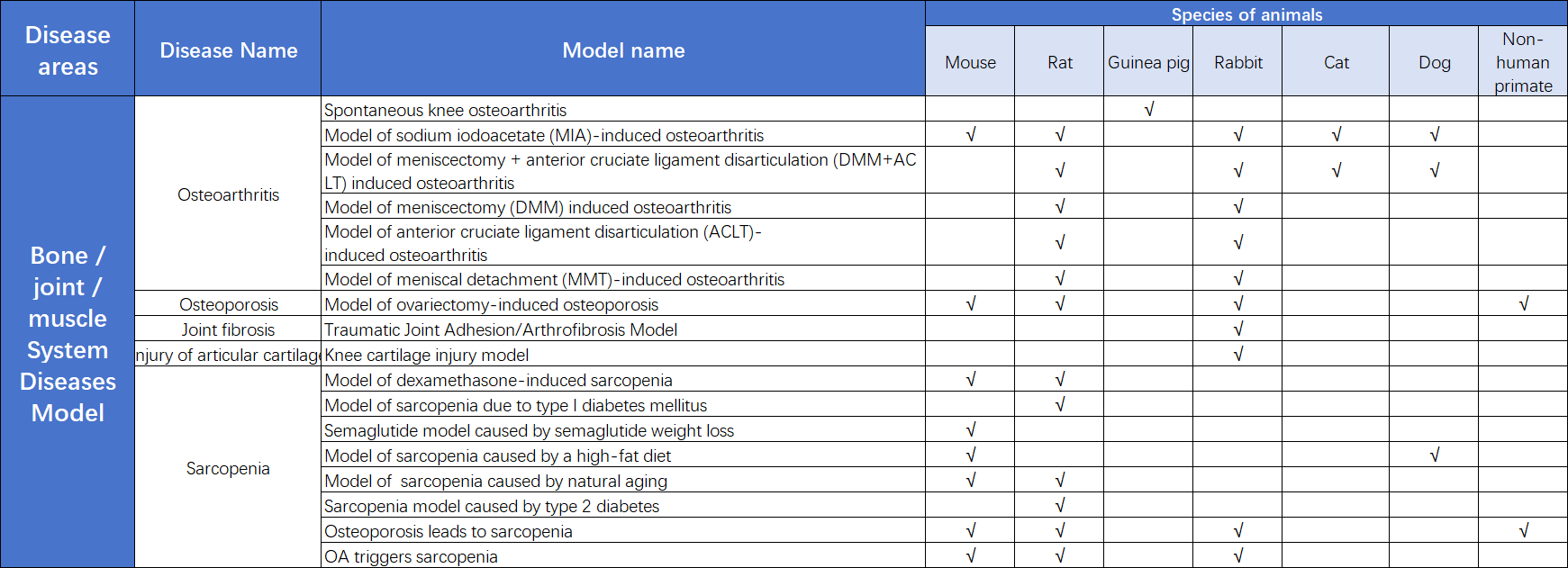Select the Disease Name header cell
Screen dimensions: 1568x568
228,50
